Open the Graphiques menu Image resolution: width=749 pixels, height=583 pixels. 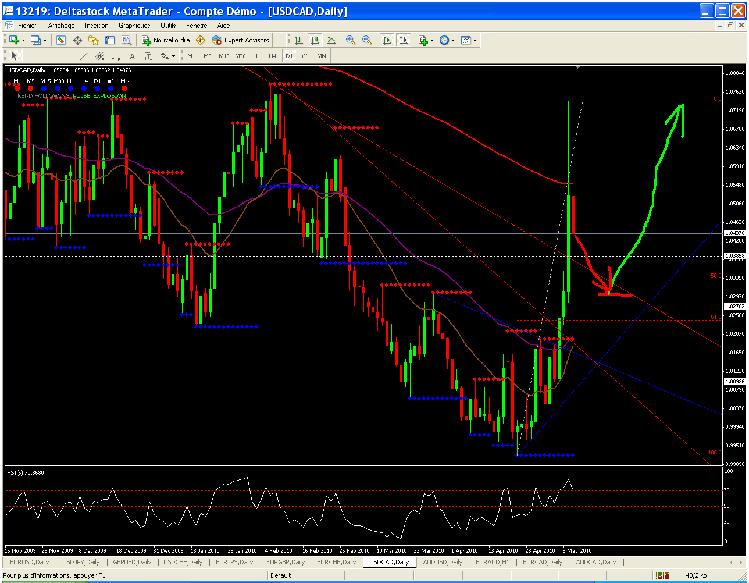point(134,25)
